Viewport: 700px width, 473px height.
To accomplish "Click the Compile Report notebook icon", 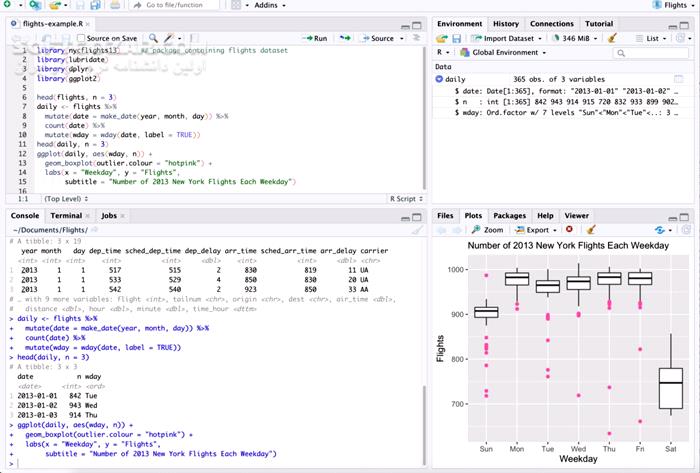I will tap(194, 38).
